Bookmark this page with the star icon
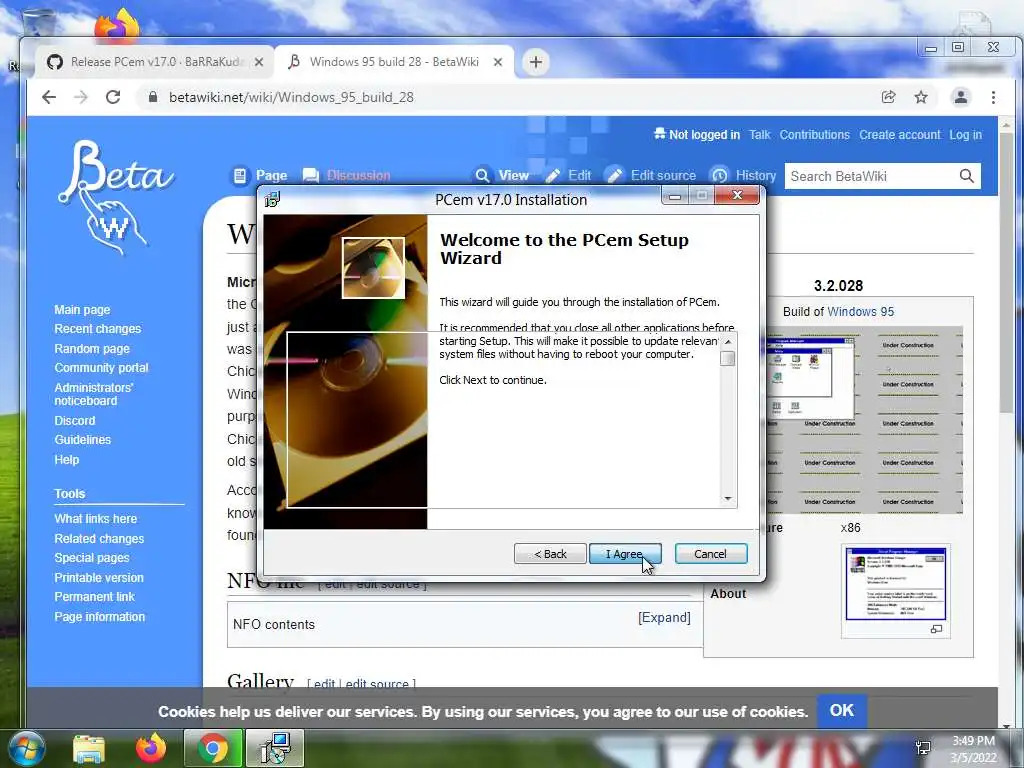This screenshot has width=1024, height=768. [x=921, y=97]
